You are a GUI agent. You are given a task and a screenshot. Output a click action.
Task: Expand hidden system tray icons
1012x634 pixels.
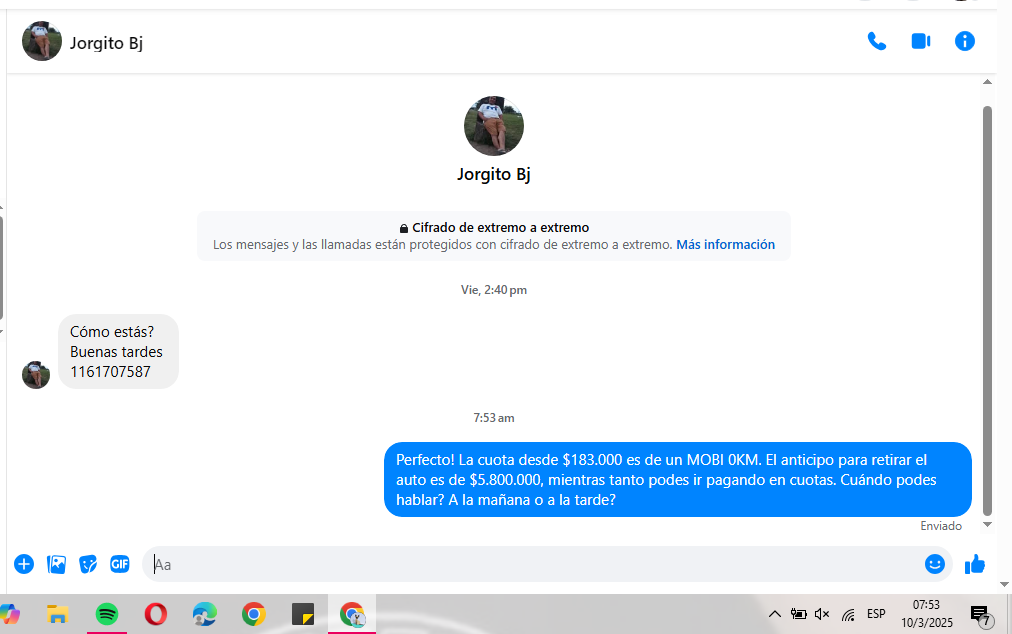point(774,614)
